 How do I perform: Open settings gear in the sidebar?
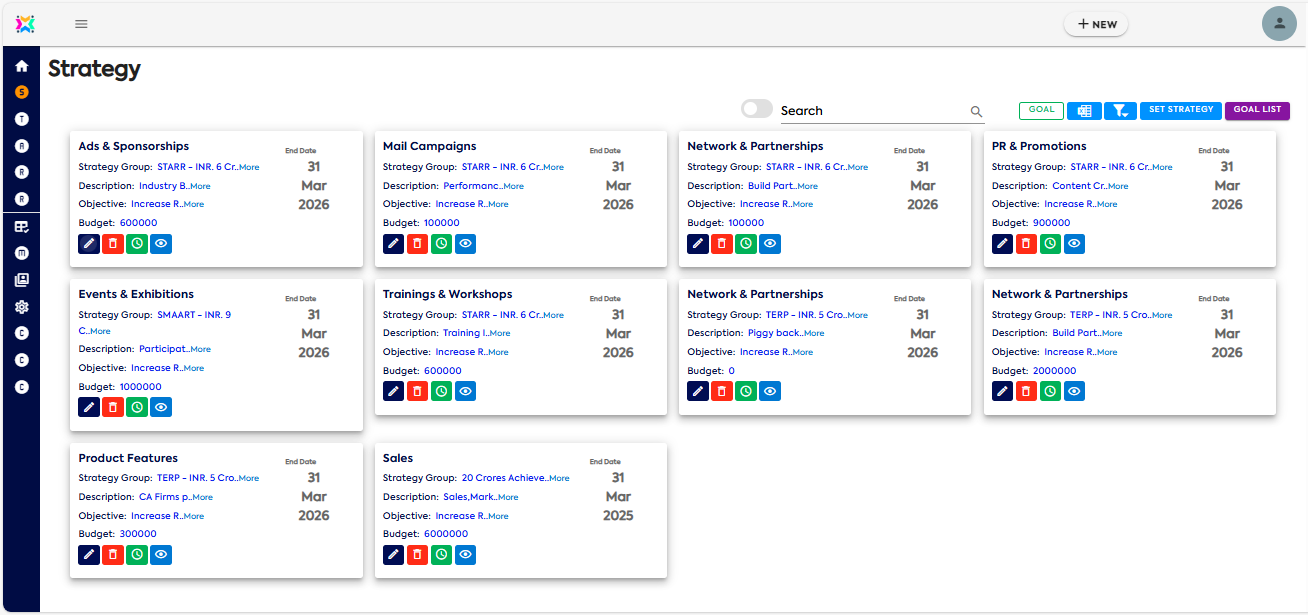22,307
